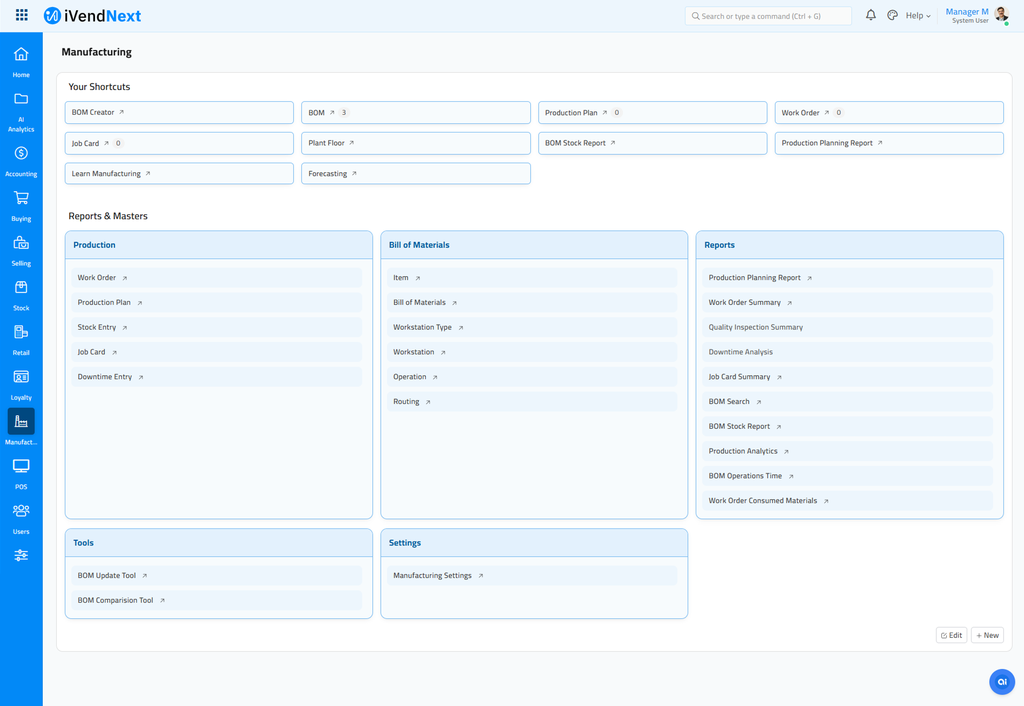This screenshot has height=706, width=1024.
Task: Open Workstation link
Action: pyautogui.click(x=532, y=352)
